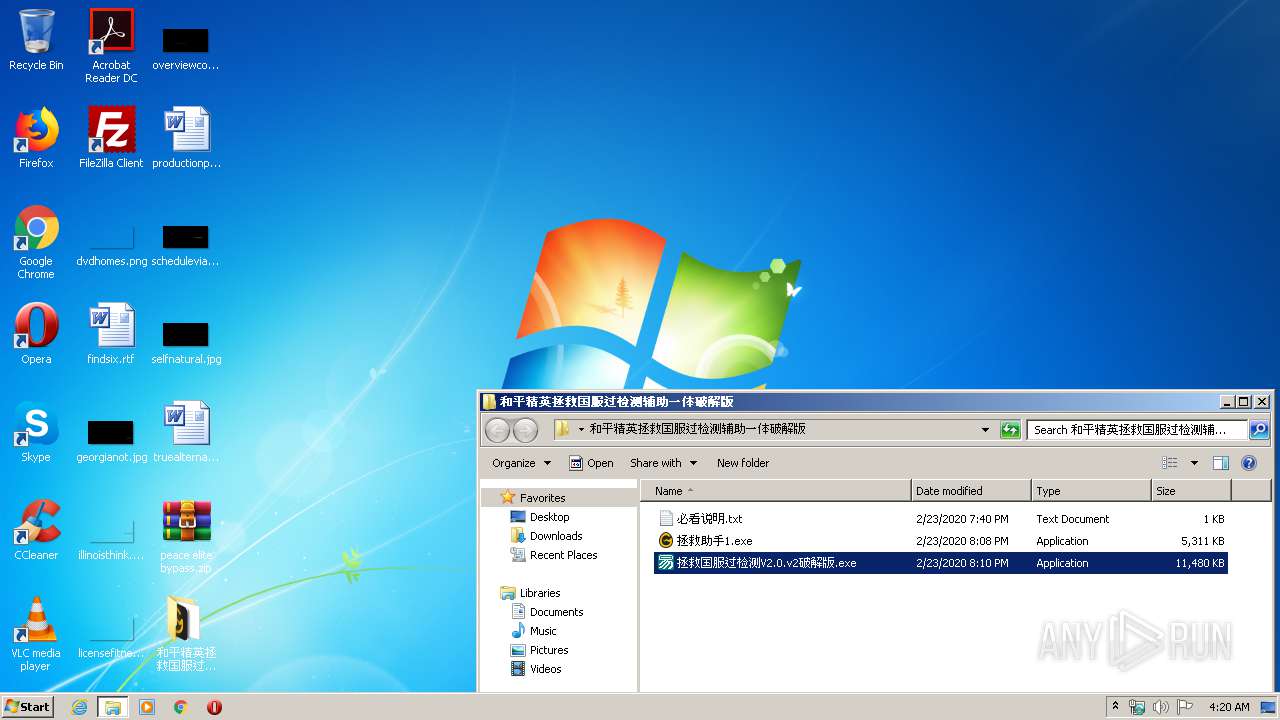
Task: Go back in Explorer window
Action: [497, 430]
